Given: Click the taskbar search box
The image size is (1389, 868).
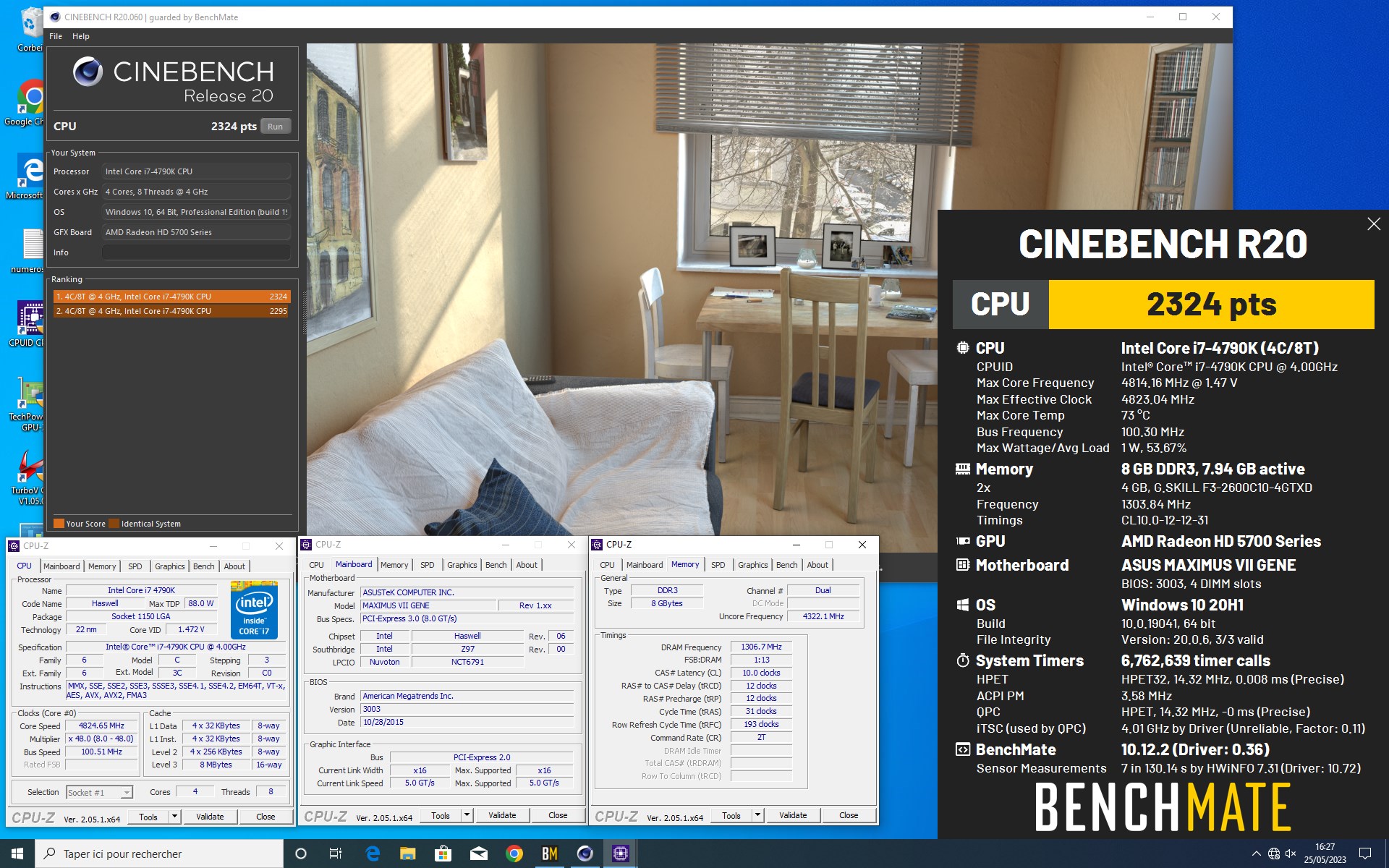Looking at the screenshot, I should click(159, 854).
